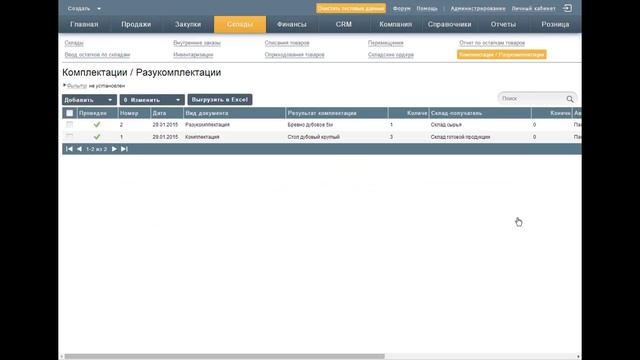Click the Выгрузить в Excel button

tap(220, 100)
